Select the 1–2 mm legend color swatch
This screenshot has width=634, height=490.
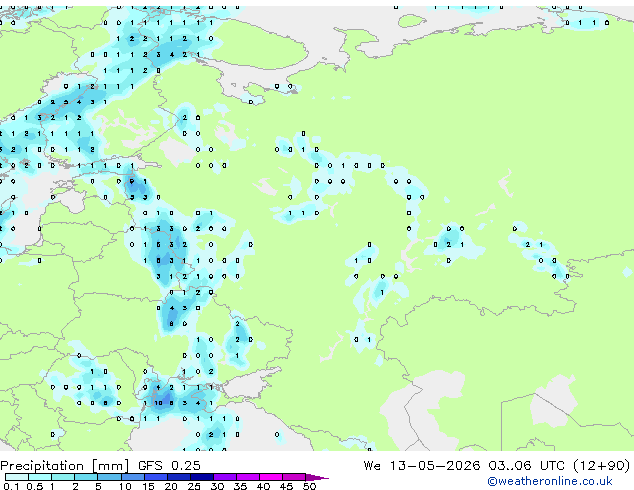(x=63, y=477)
